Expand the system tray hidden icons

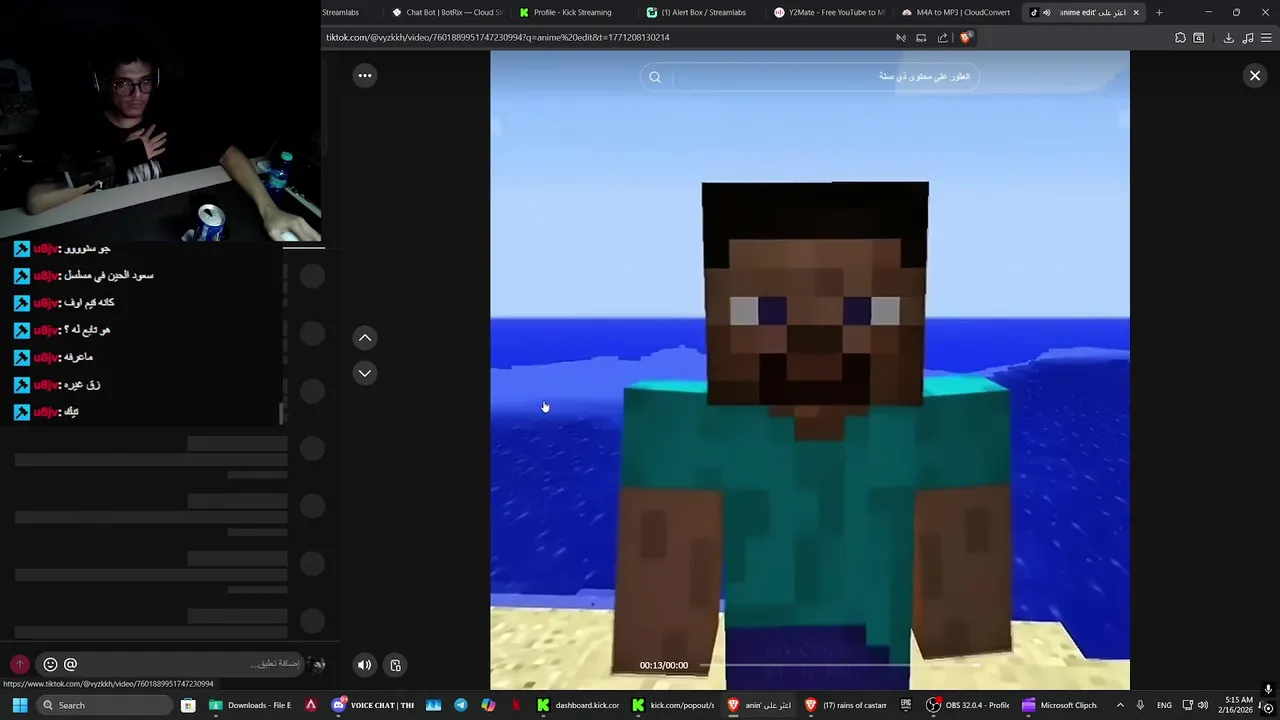1120,705
